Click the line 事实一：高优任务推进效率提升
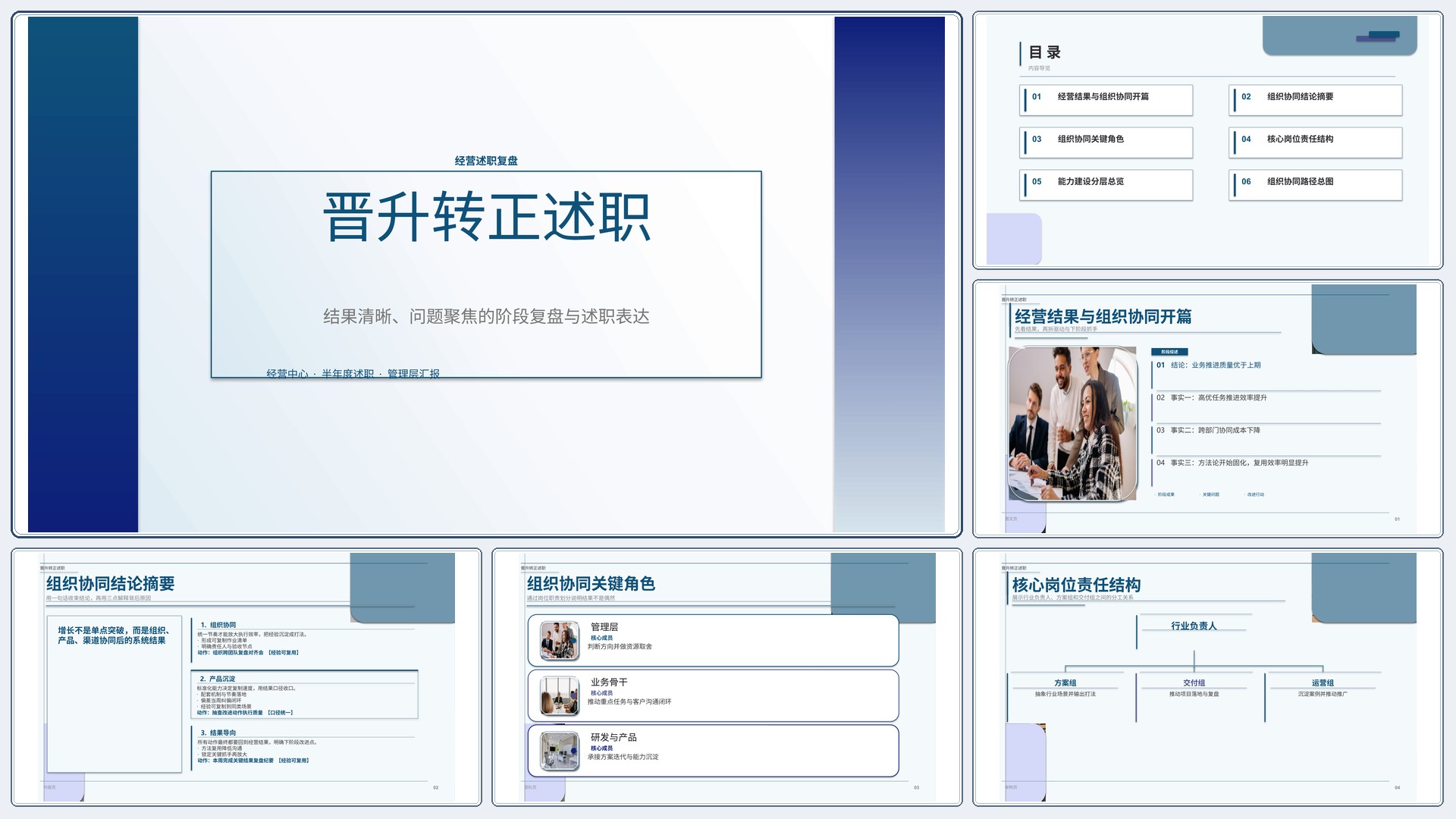This screenshot has width=1456, height=819. (1219, 397)
